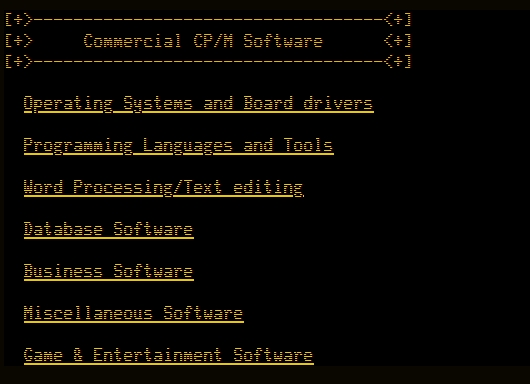This screenshot has height=384, width=530.
Task: Open Game & Entertainment Software link
Action: point(169,356)
